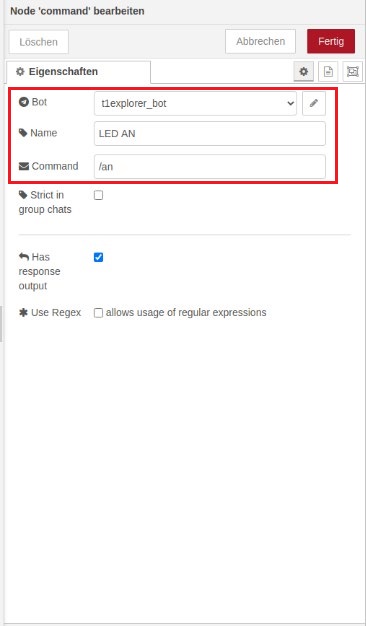Click the Löschen button

pyautogui.click(x=39, y=42)
